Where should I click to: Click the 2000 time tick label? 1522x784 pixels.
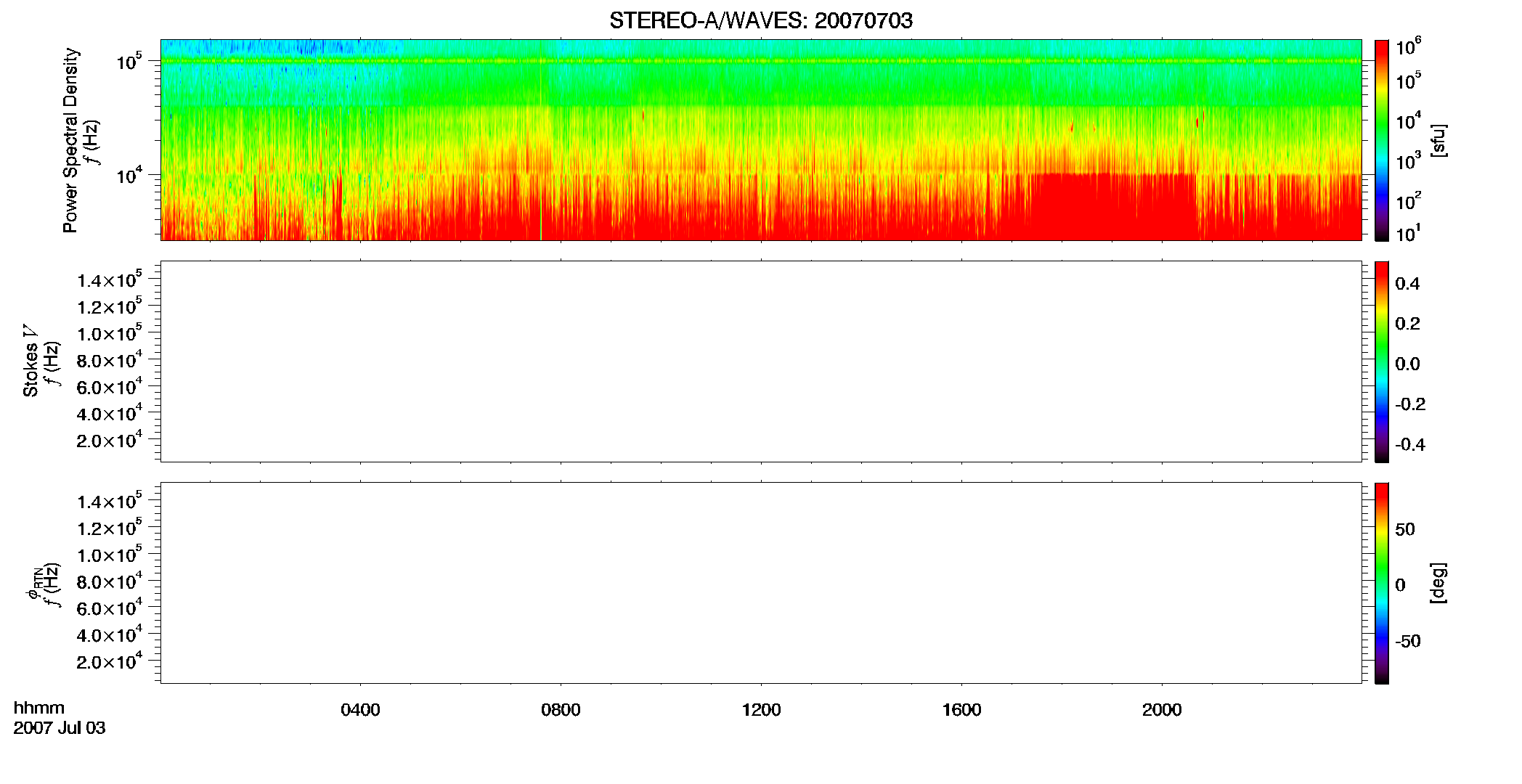1162,710
